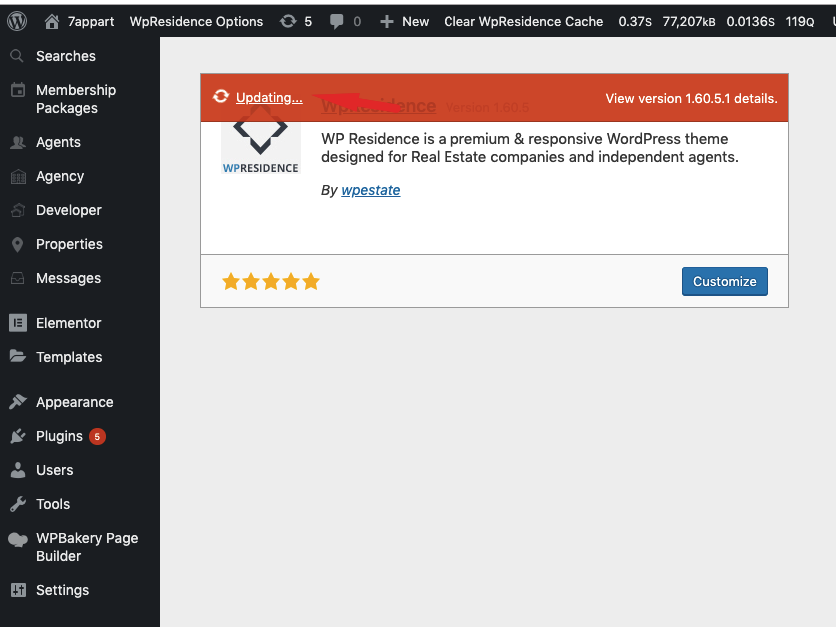Click the WPBakery Page Builder cloud icon
836x627 pixels.
[x=18, y=540]
